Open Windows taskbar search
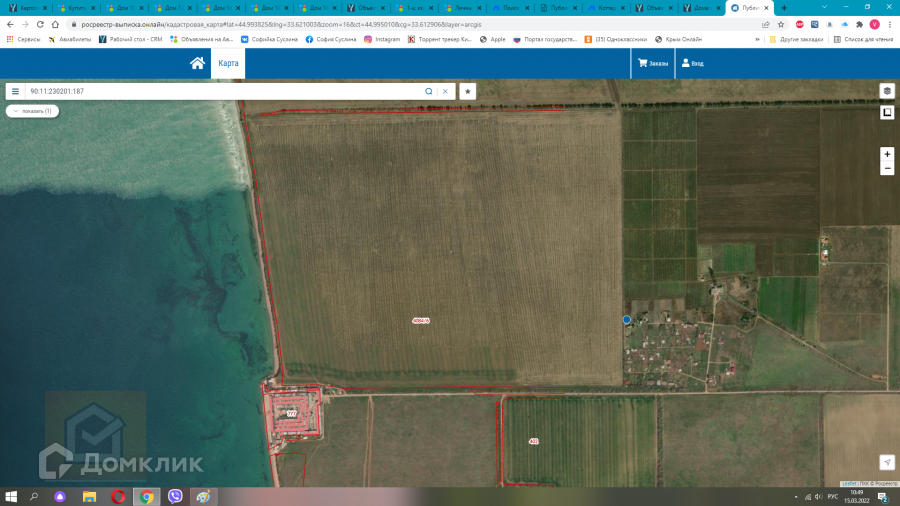 [x=34, y=497]
